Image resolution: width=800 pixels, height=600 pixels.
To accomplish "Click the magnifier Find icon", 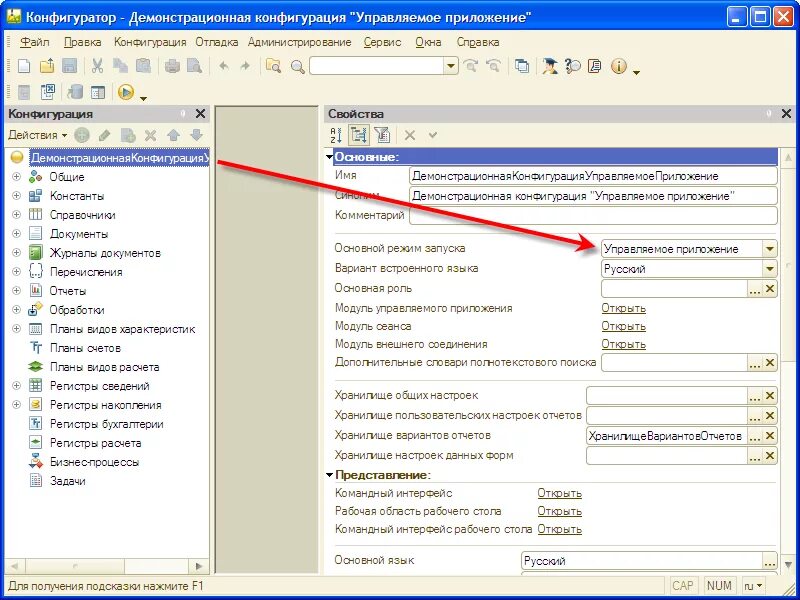I will point(297,66).
